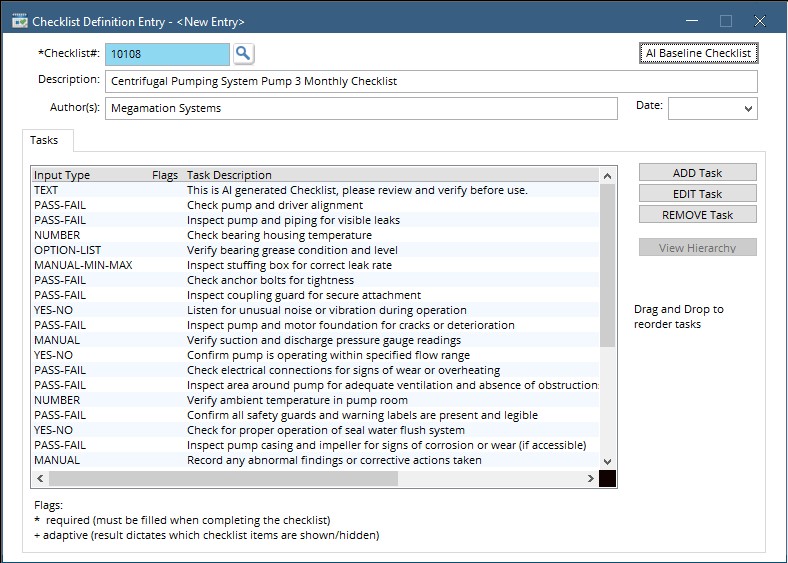Select 'Inspect coupling guard for secure attachment'
Viewport: 788px width, 563px height.
pos(316,295)
